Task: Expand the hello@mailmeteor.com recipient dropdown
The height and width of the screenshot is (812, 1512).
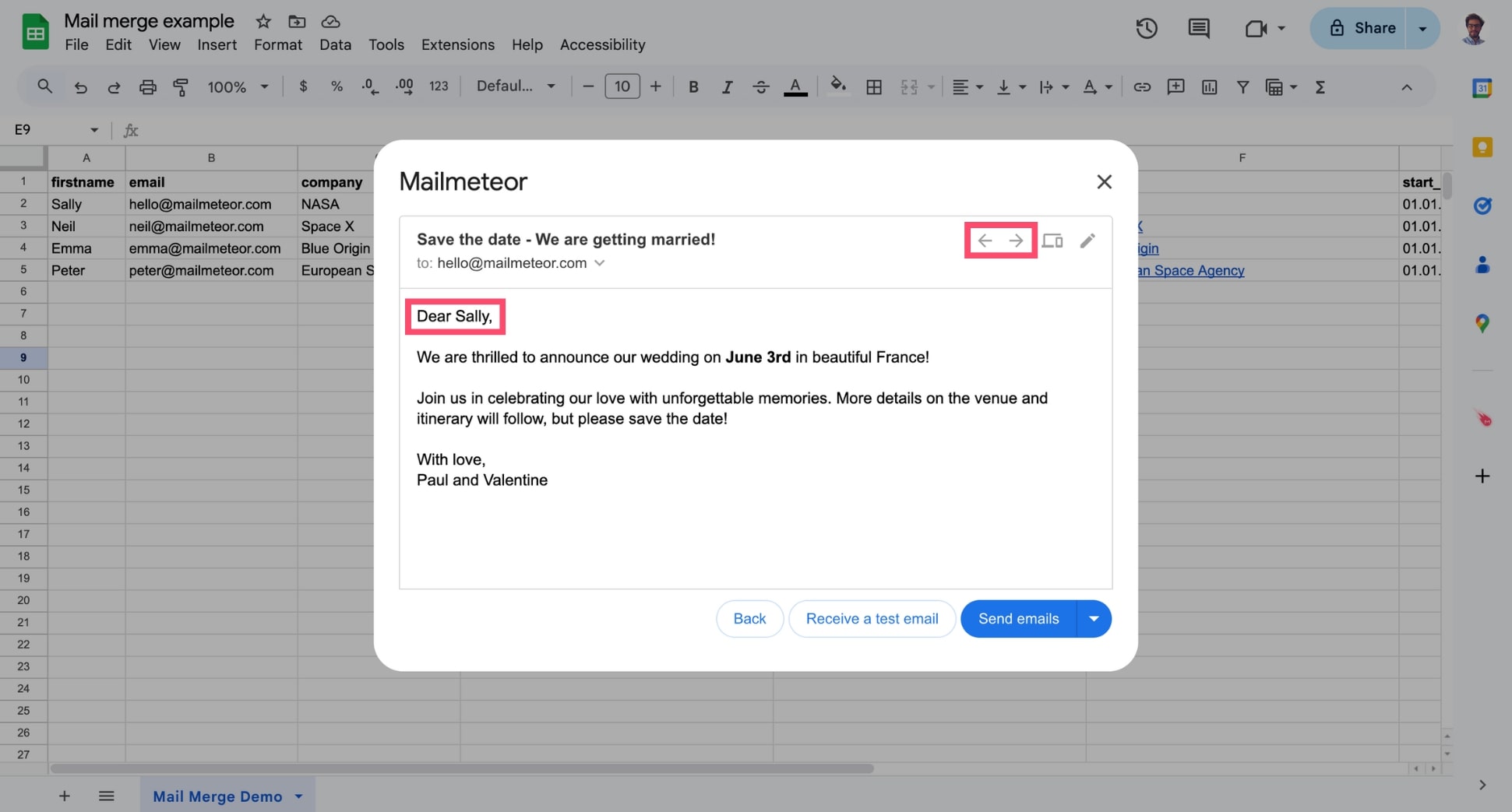Action: click(600, 263)
